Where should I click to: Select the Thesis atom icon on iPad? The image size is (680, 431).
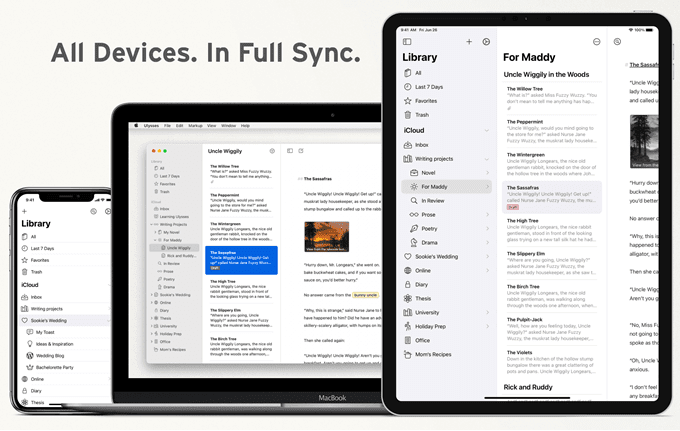408,298
